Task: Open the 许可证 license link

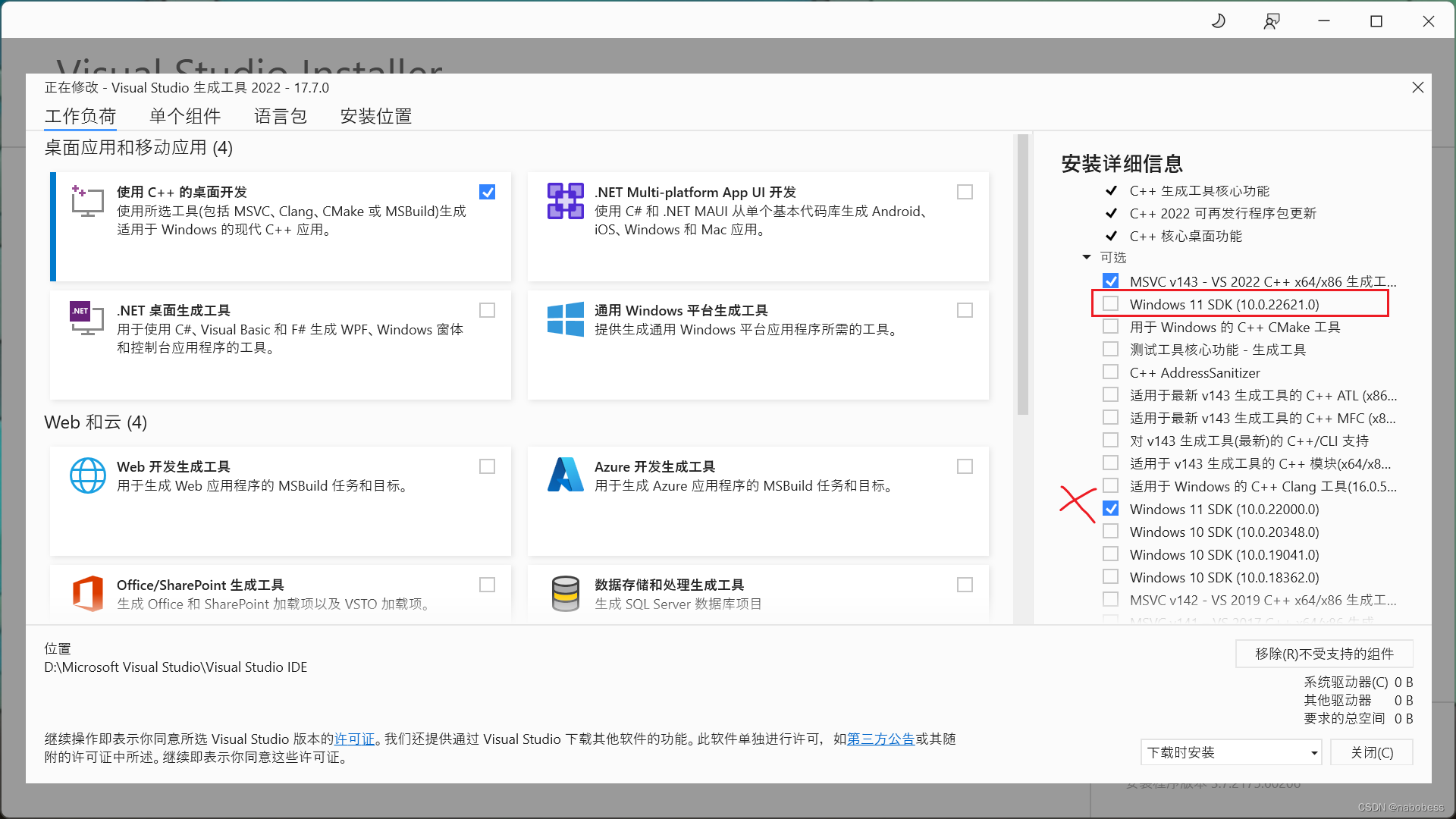Action: [355, 739]
